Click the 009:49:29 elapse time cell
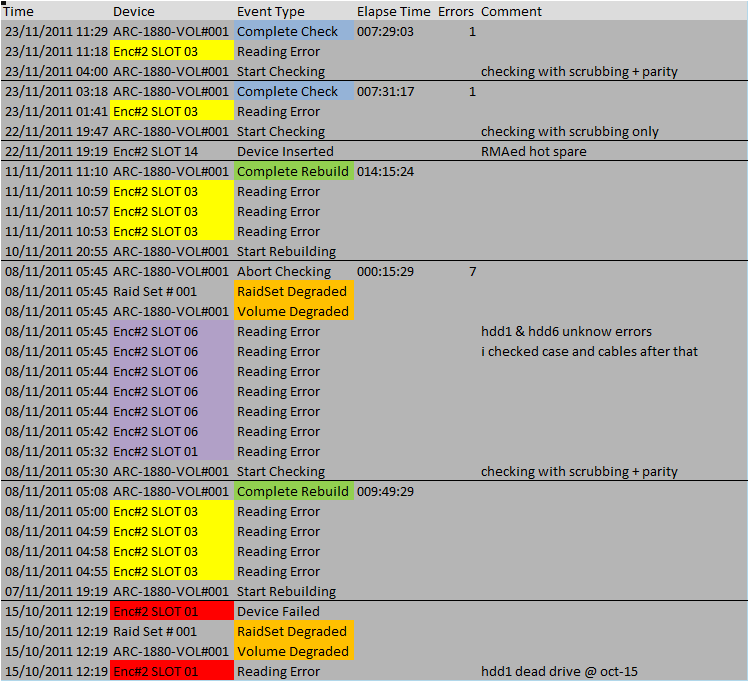Viewport: 748px width, 681px height. 385,492
